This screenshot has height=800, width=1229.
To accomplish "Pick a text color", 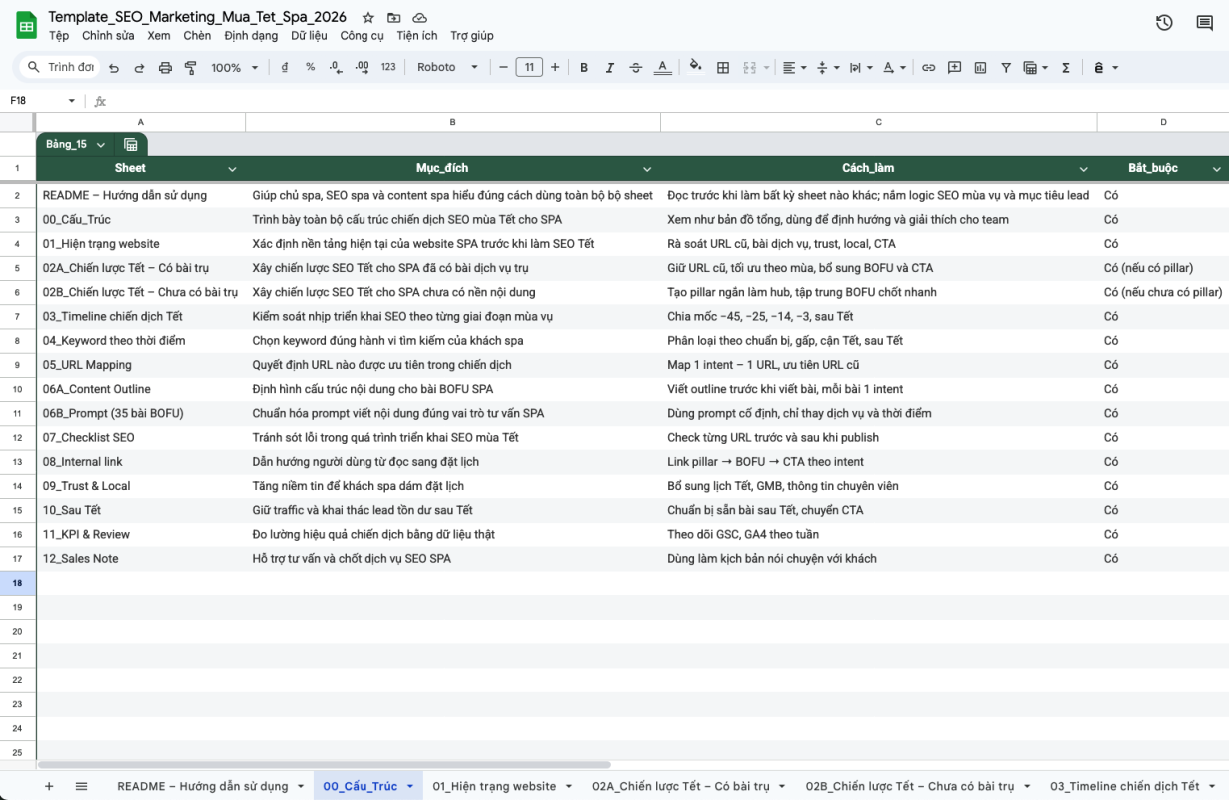I will coord(662,67).
